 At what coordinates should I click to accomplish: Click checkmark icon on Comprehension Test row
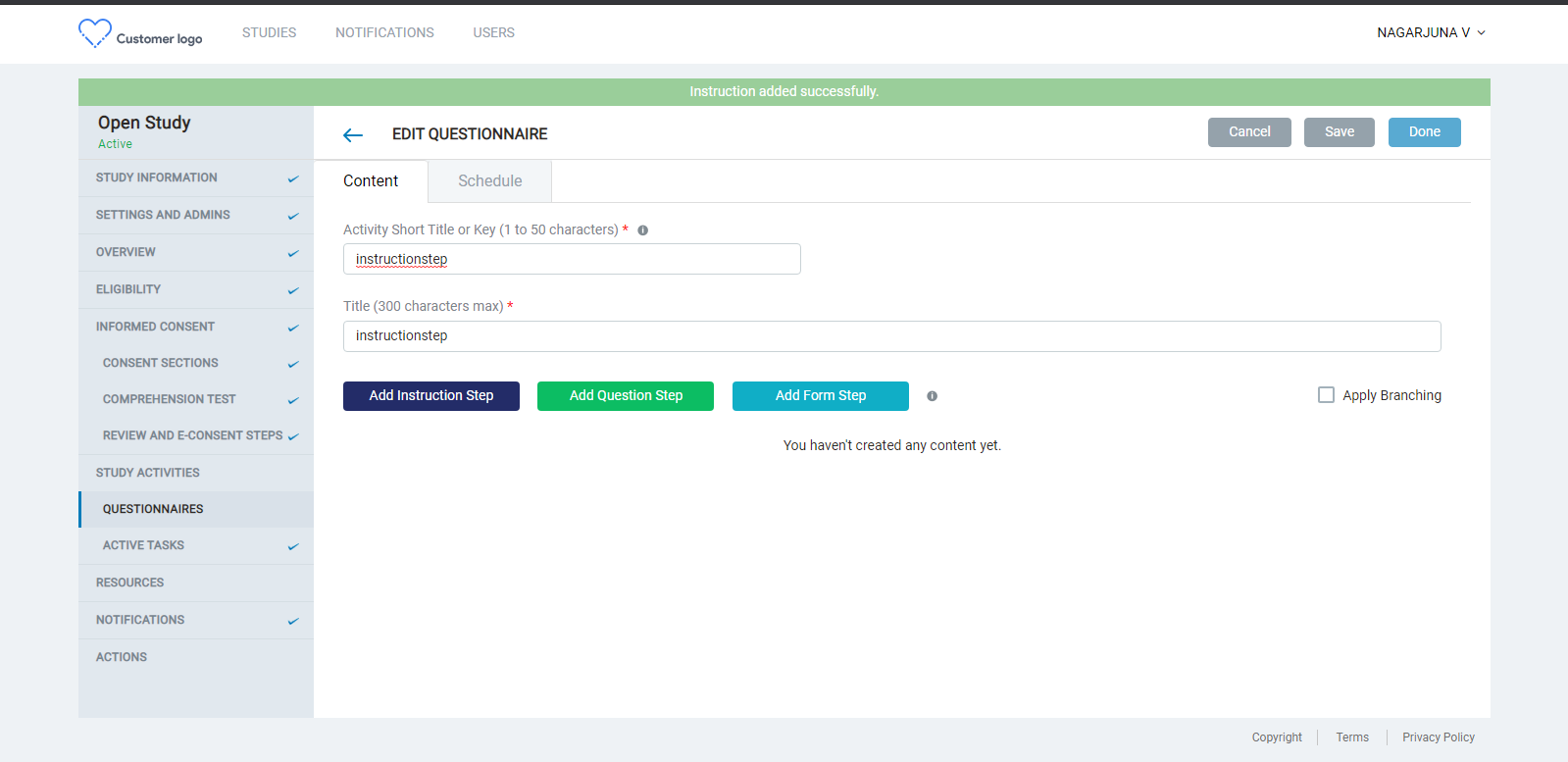coord(293,400)
